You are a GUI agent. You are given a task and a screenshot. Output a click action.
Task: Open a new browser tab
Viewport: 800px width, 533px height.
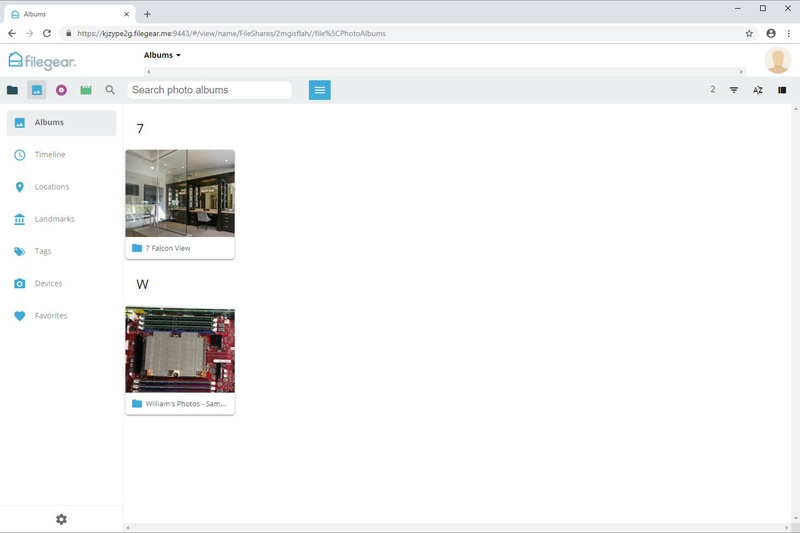pyautogui.click(x=147, y=14)
